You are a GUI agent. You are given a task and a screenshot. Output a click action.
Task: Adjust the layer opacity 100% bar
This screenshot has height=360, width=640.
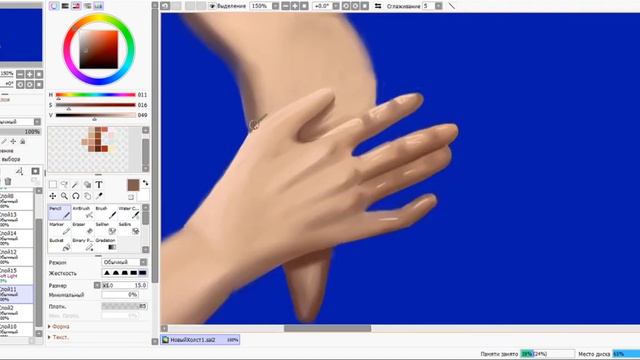click(20, 132)
